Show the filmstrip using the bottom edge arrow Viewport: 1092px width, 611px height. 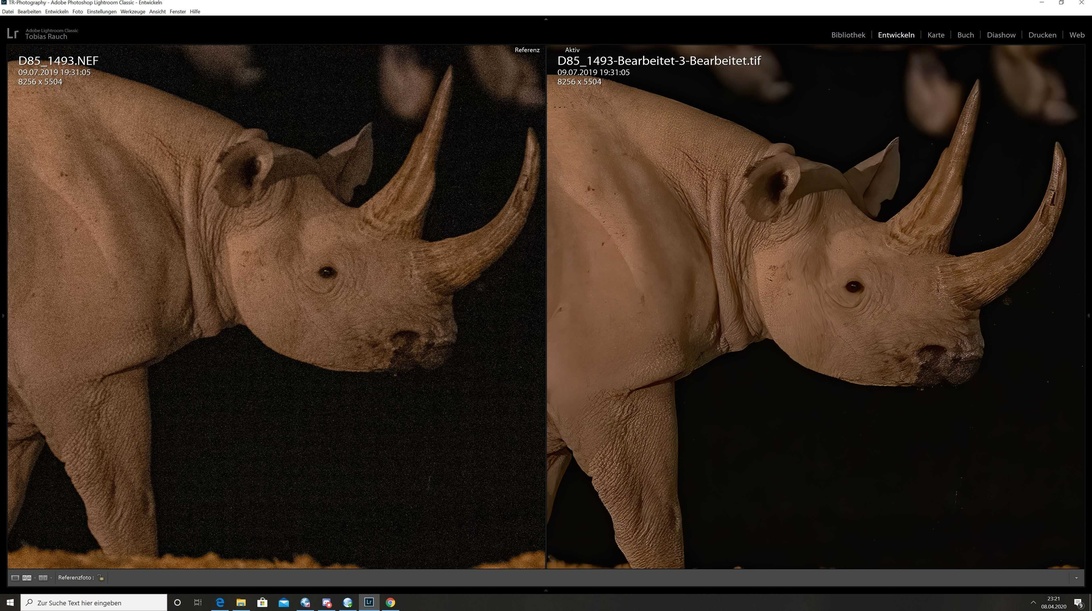(546, 590)
